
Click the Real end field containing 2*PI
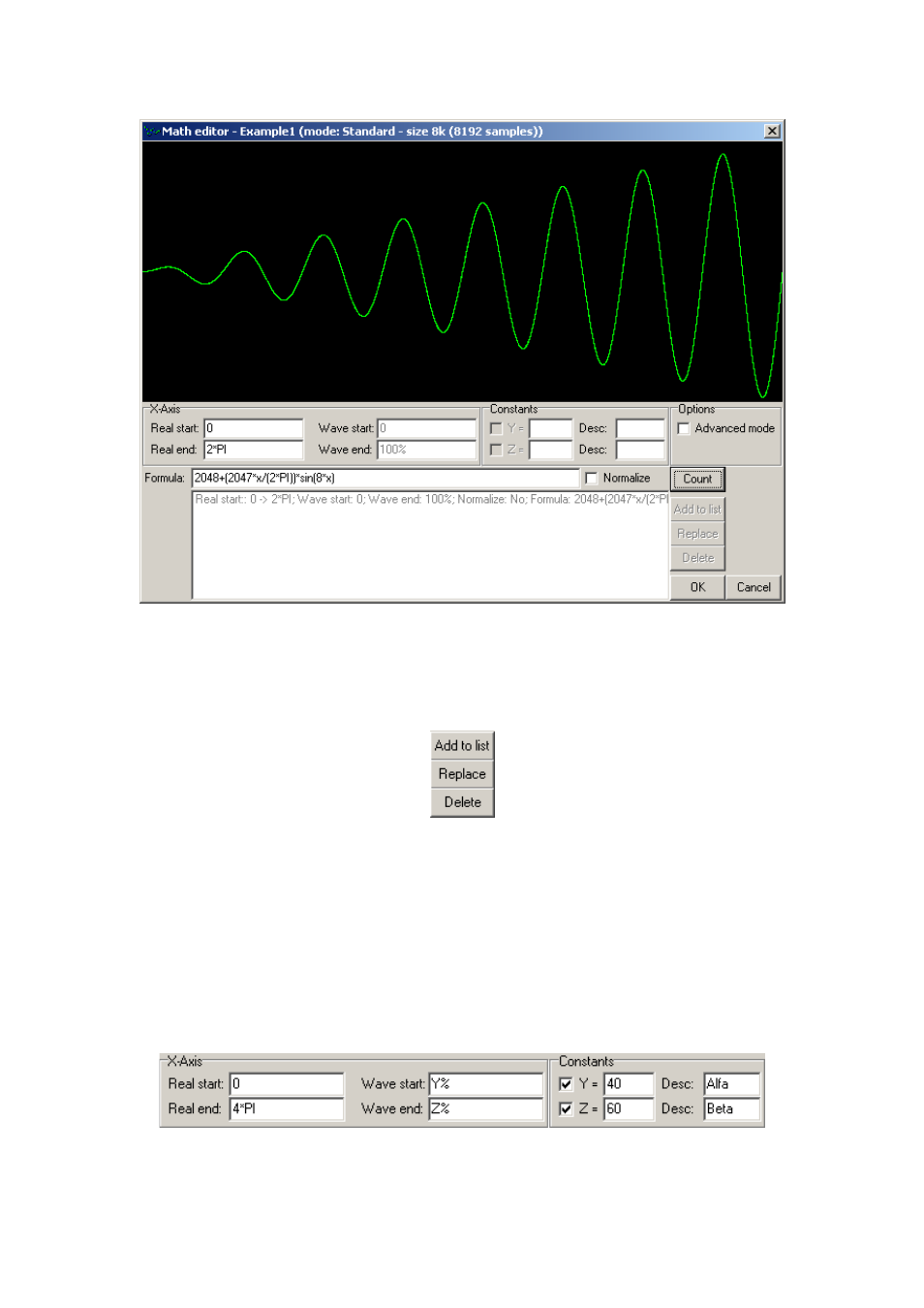pos(254,450)
